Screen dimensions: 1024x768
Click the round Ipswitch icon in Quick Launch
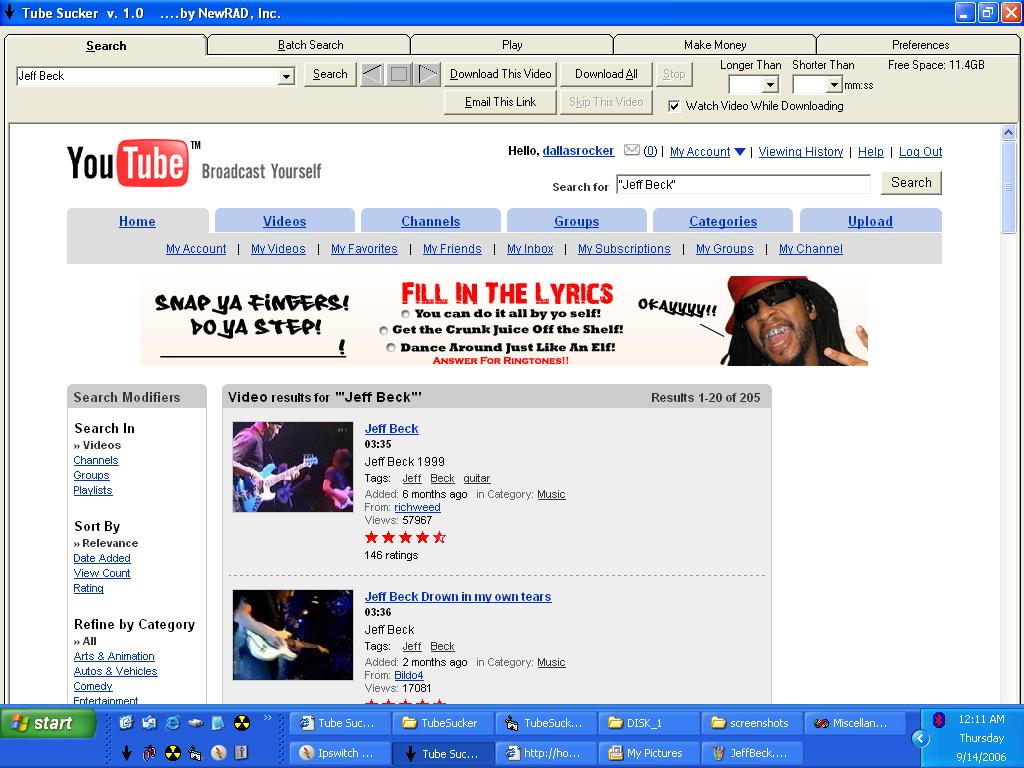tap(219, 753)
